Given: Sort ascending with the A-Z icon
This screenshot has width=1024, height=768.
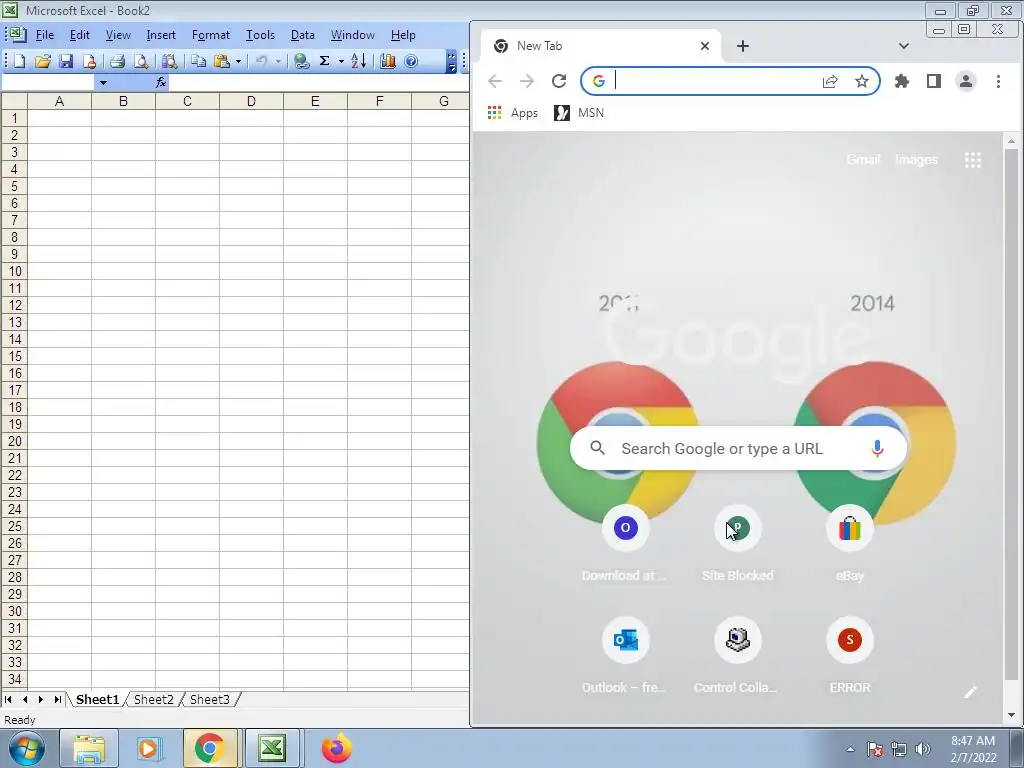Looking at the screenshot, I should (359, 61).
